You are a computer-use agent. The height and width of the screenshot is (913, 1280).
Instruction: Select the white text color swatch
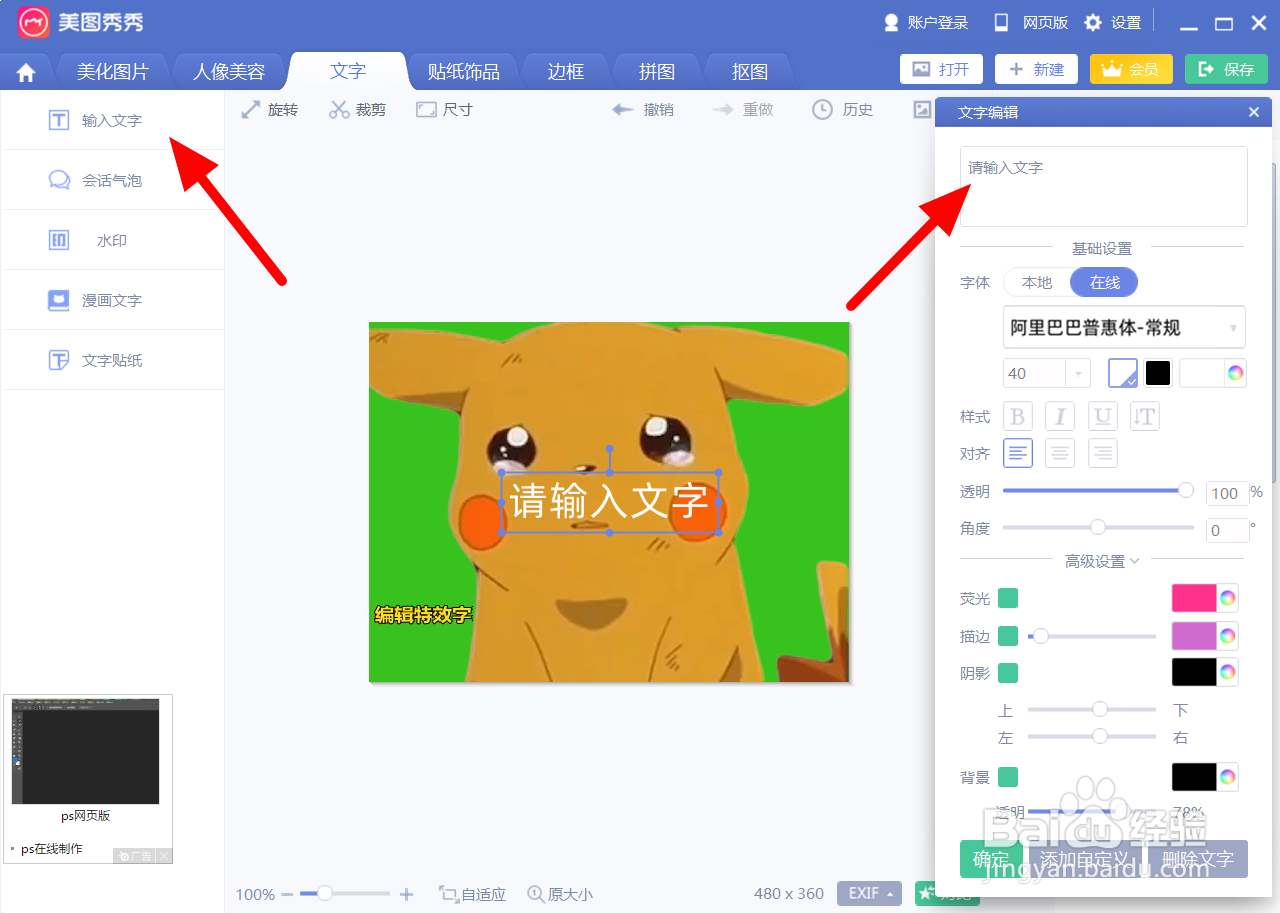[1123, 373]
